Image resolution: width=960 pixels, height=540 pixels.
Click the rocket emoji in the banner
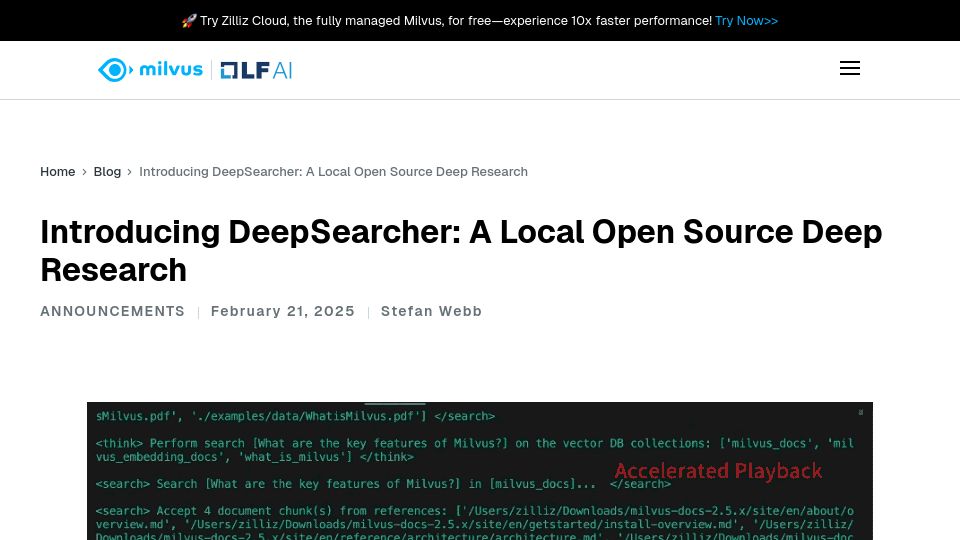[x=189, y=21]
